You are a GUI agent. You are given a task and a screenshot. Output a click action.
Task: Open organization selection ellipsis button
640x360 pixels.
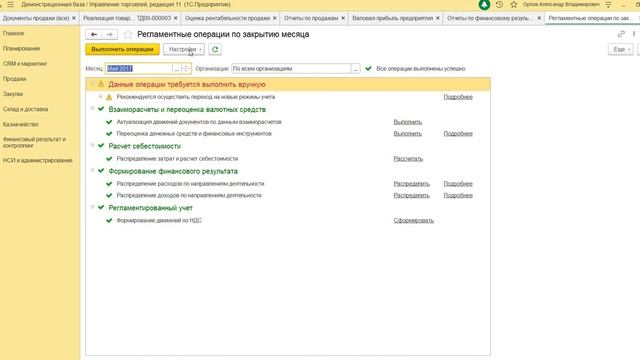[355, 69]
